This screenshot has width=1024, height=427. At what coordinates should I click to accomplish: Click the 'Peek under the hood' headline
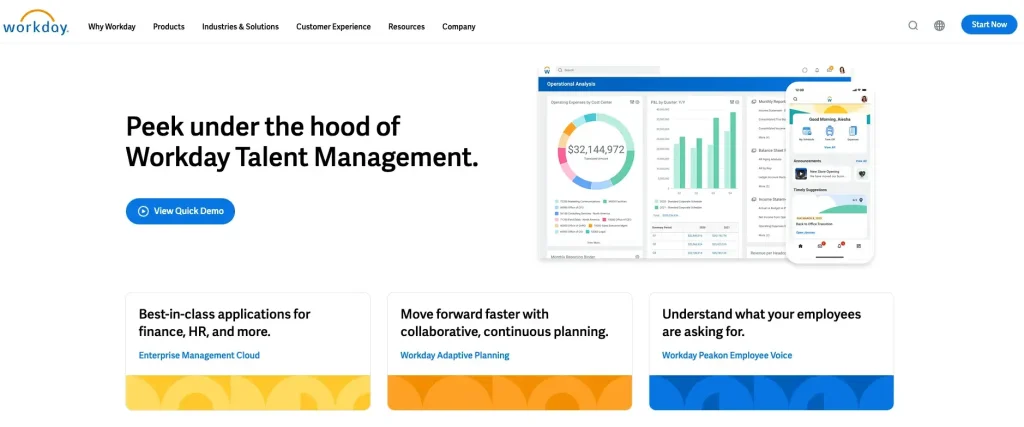pos(302,141)
